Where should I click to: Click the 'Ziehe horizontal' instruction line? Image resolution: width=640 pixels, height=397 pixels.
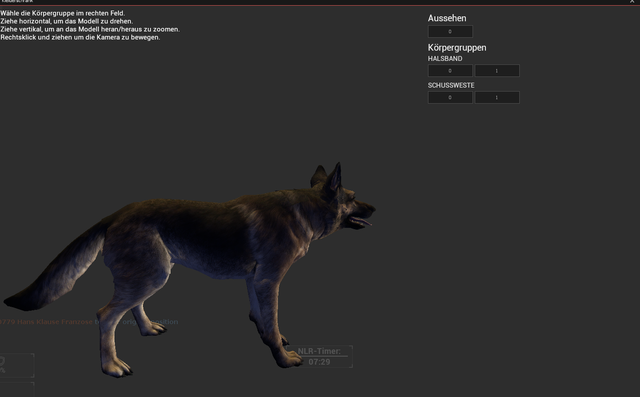pyautogui.click(x=67, y=21)
